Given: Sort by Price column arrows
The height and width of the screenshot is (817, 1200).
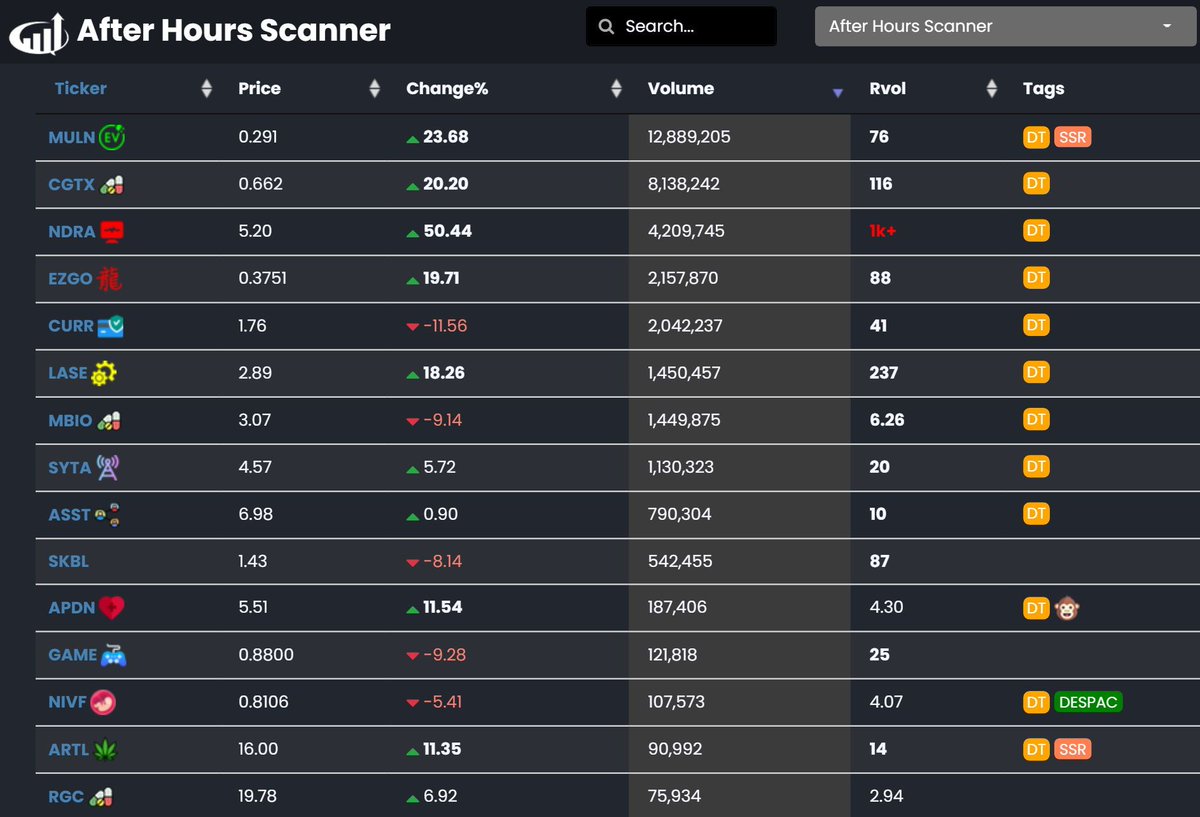Looking at the screenshot, I should (375, 89).
